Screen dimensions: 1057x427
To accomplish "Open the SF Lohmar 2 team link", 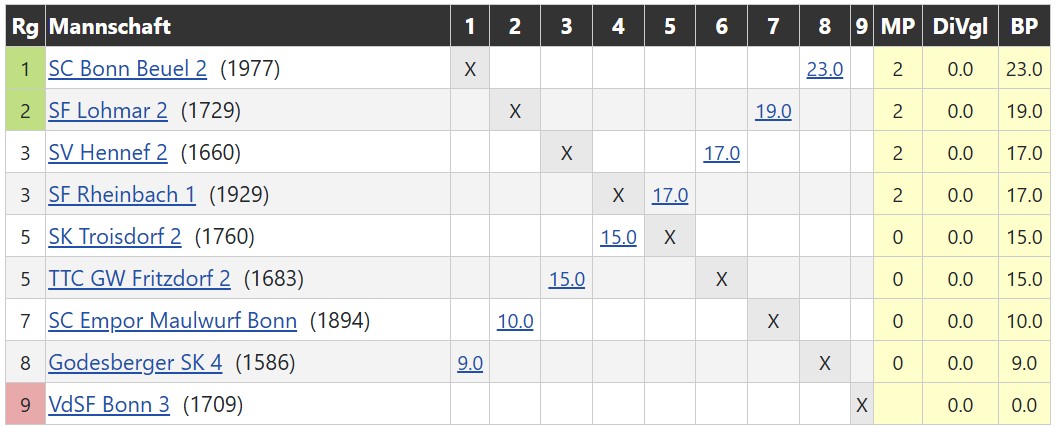I will (x=108, y=111).
